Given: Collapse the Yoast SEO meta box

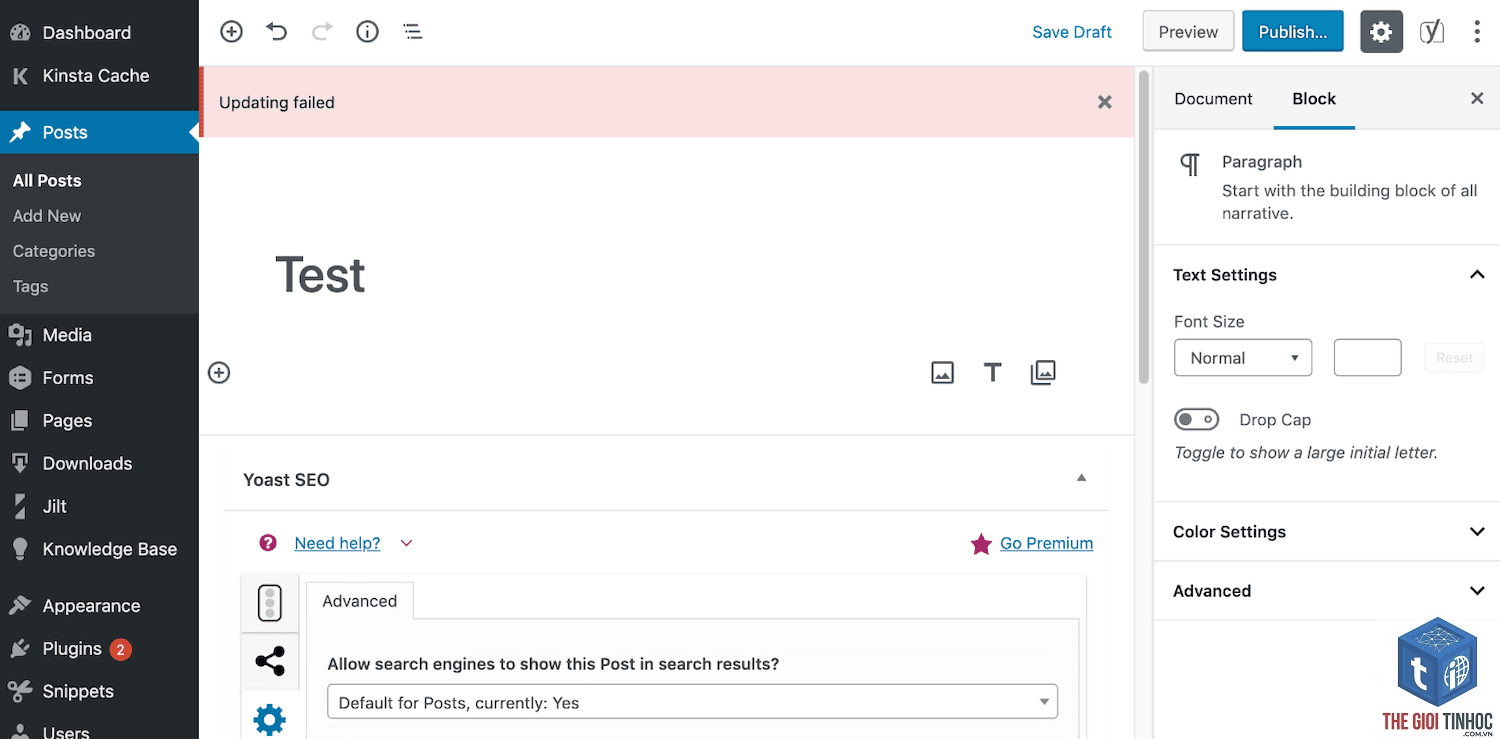Looking at the screenshot, I should [x=1081, y=479].
